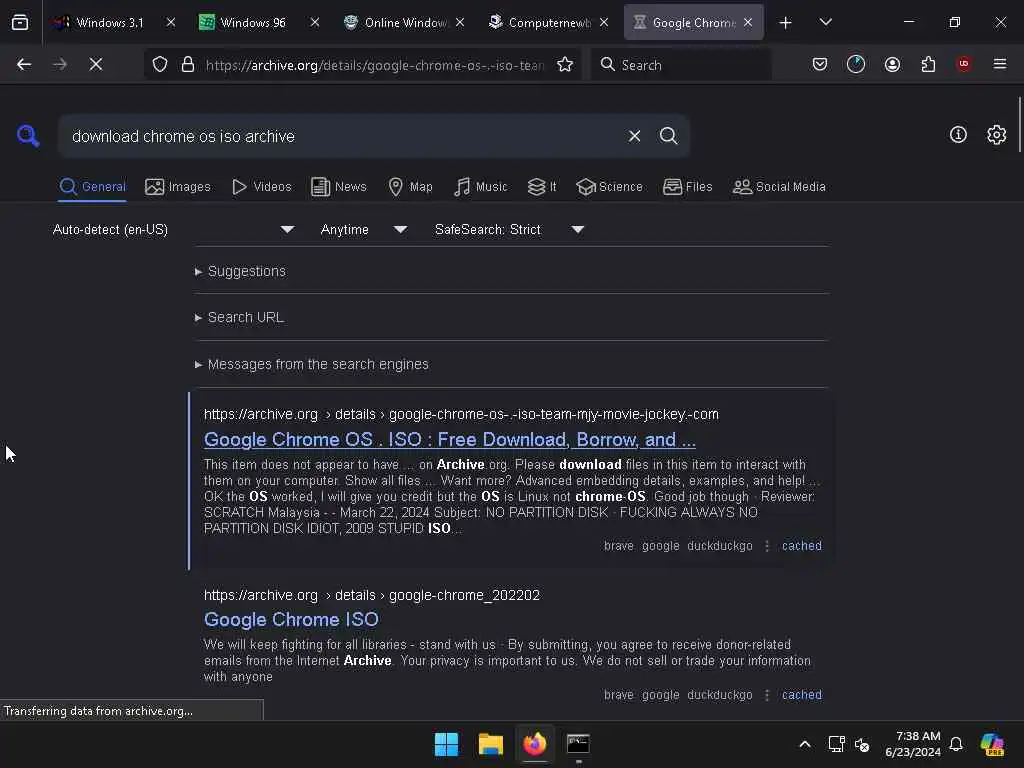Click the taskbar clock 7:38 AM
The image size is (1024, 768).
pos(912,744)
